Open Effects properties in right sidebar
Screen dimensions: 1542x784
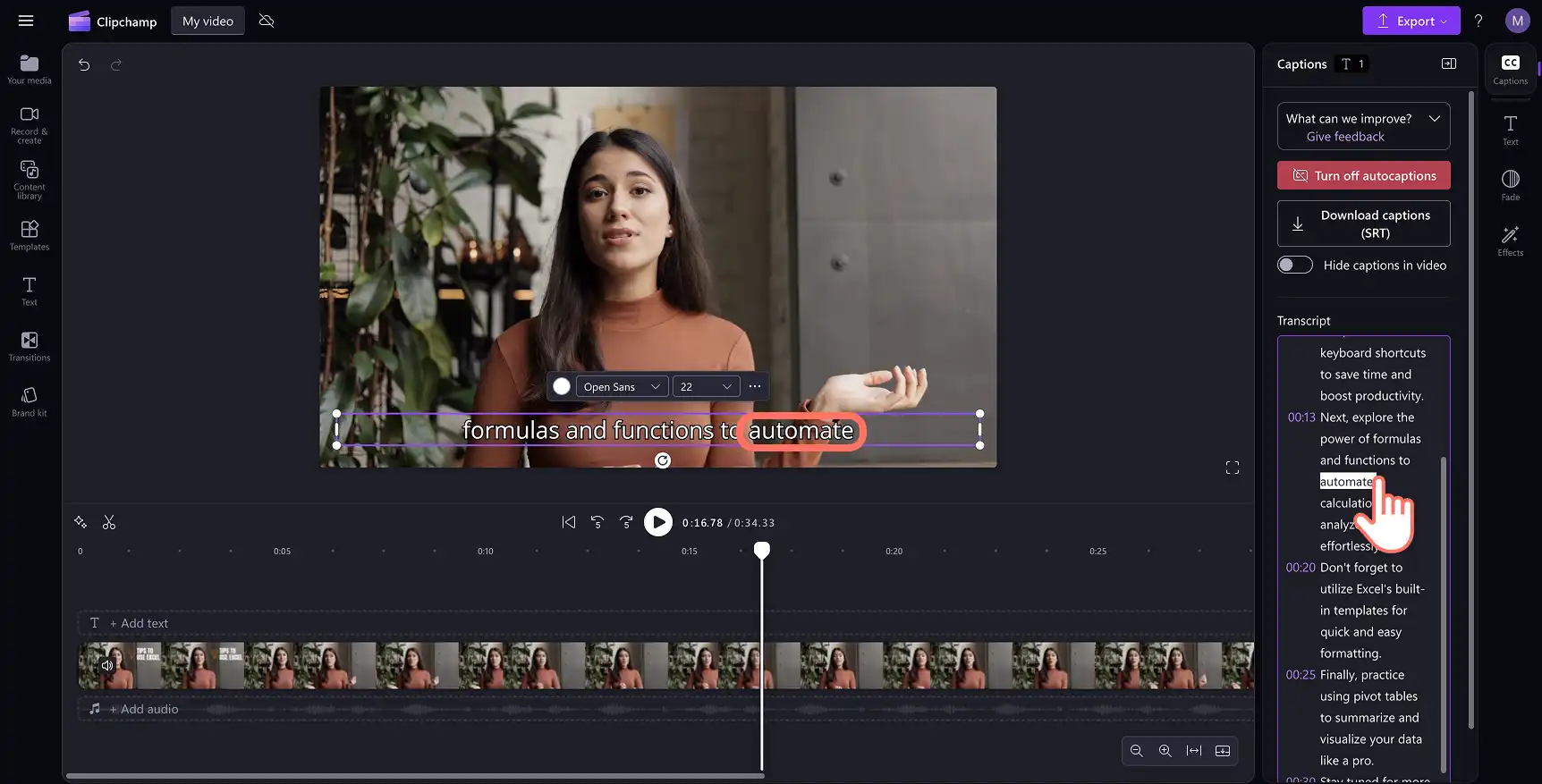point(1510,240)
